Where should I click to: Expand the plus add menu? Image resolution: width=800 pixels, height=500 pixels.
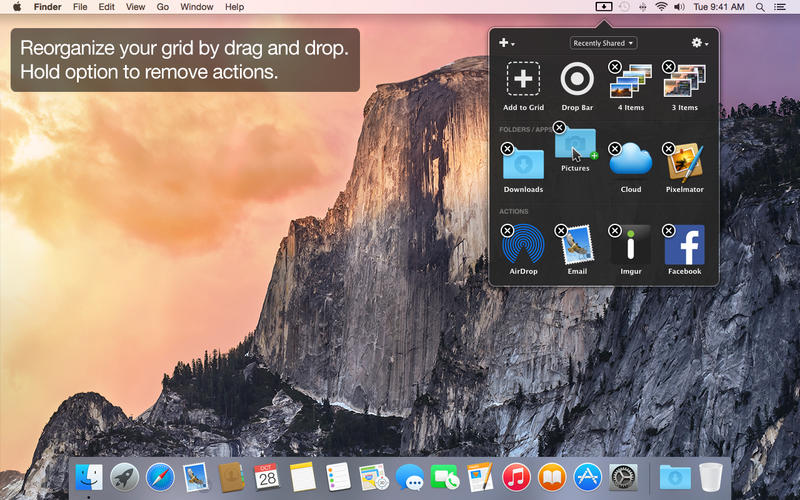[x=507, y=43]
